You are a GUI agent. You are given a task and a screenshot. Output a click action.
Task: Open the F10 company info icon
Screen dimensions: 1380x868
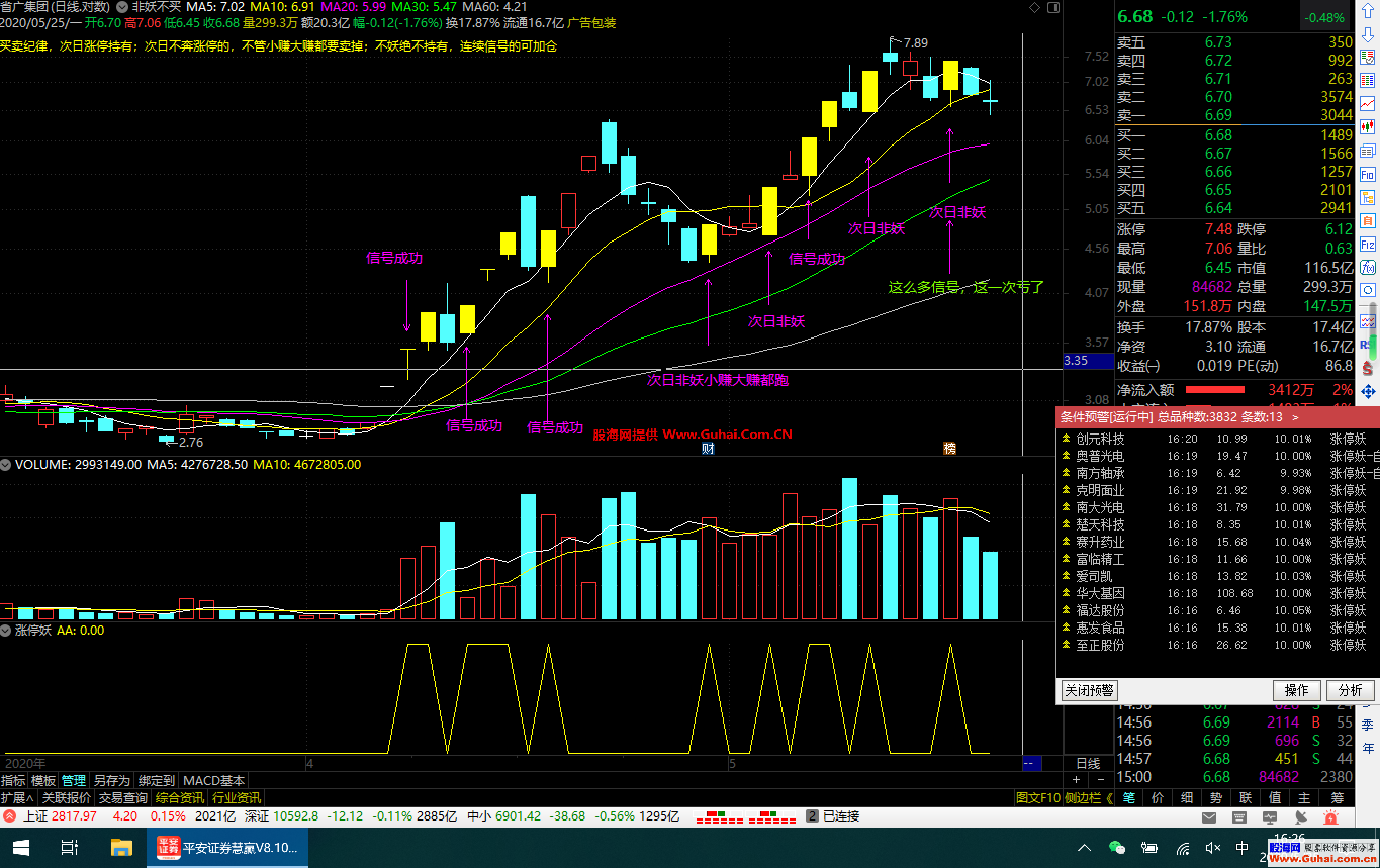(1368, 174)
